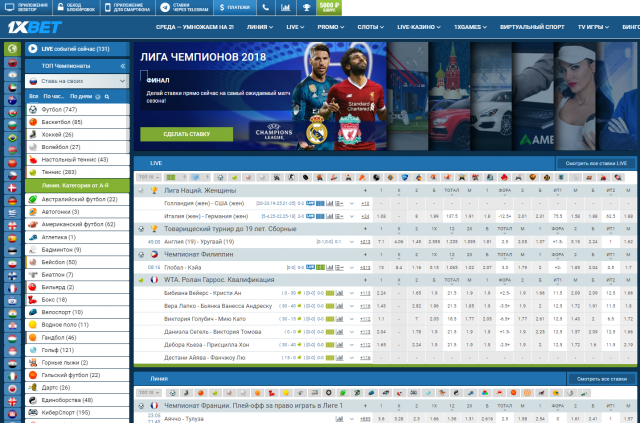Click the search magnifier icon next to По дням

pyautogui.click(x=107, y=97)
